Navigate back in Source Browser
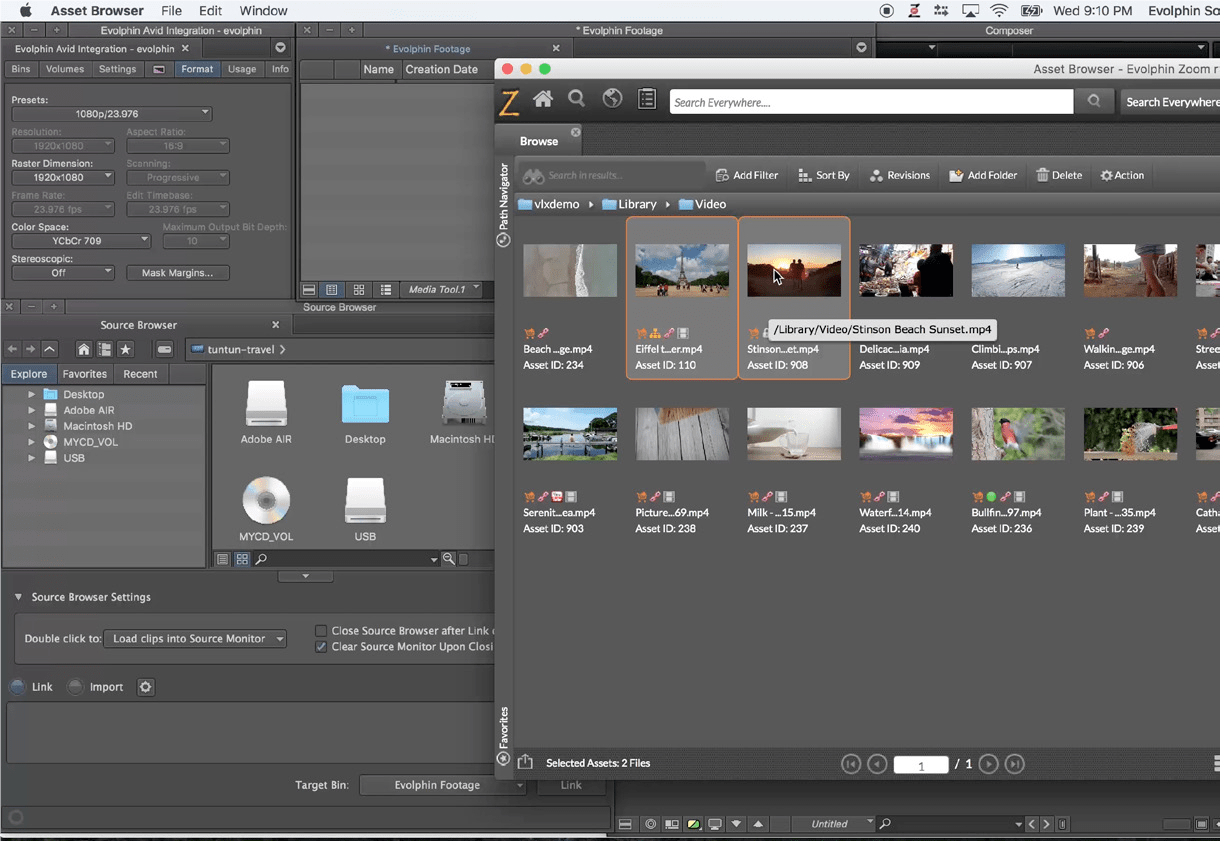Screen dimensions: 1220x841 click(12, 349)
